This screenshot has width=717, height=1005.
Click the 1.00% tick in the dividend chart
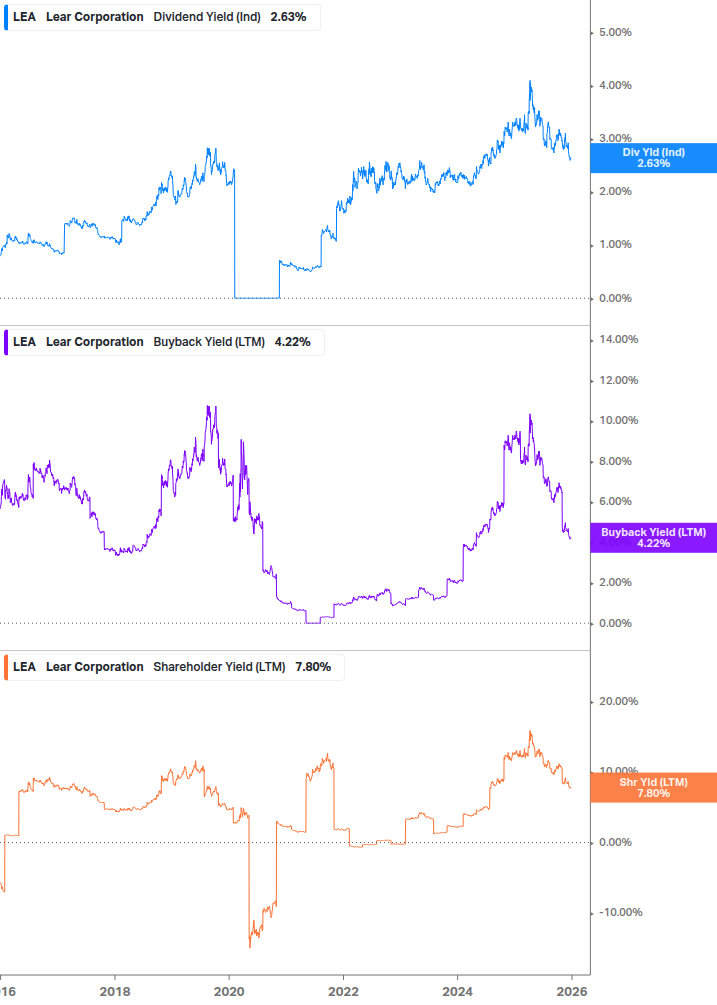tap(615, 245)
